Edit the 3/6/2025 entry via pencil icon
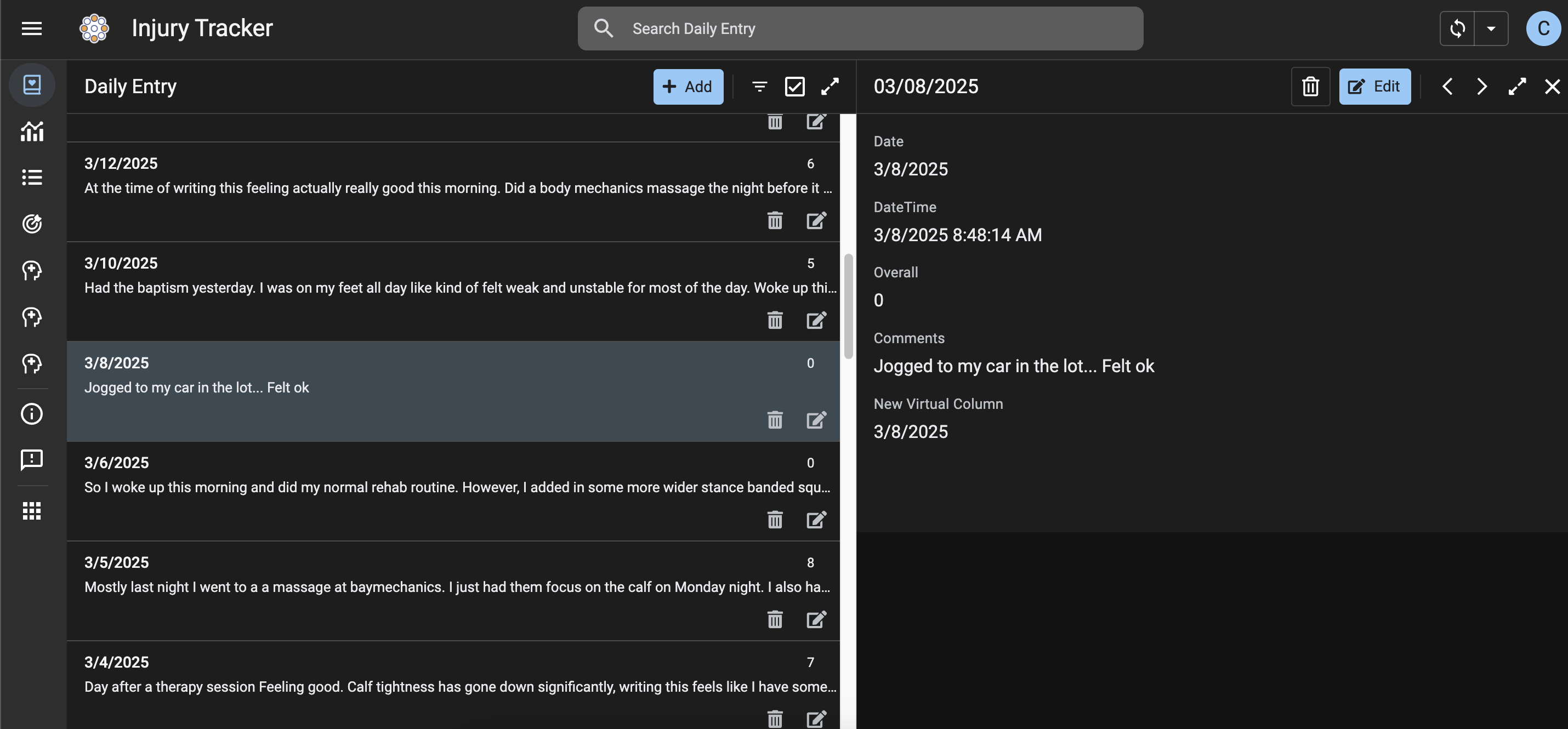Viewport: 1568px width, 729px height. (816, 520)
